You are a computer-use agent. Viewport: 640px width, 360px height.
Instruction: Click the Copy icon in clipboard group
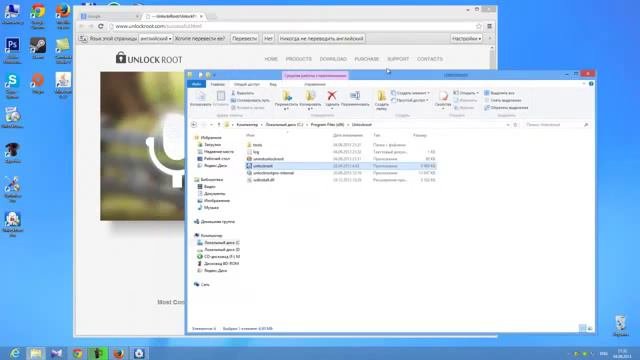pos(200,96)
